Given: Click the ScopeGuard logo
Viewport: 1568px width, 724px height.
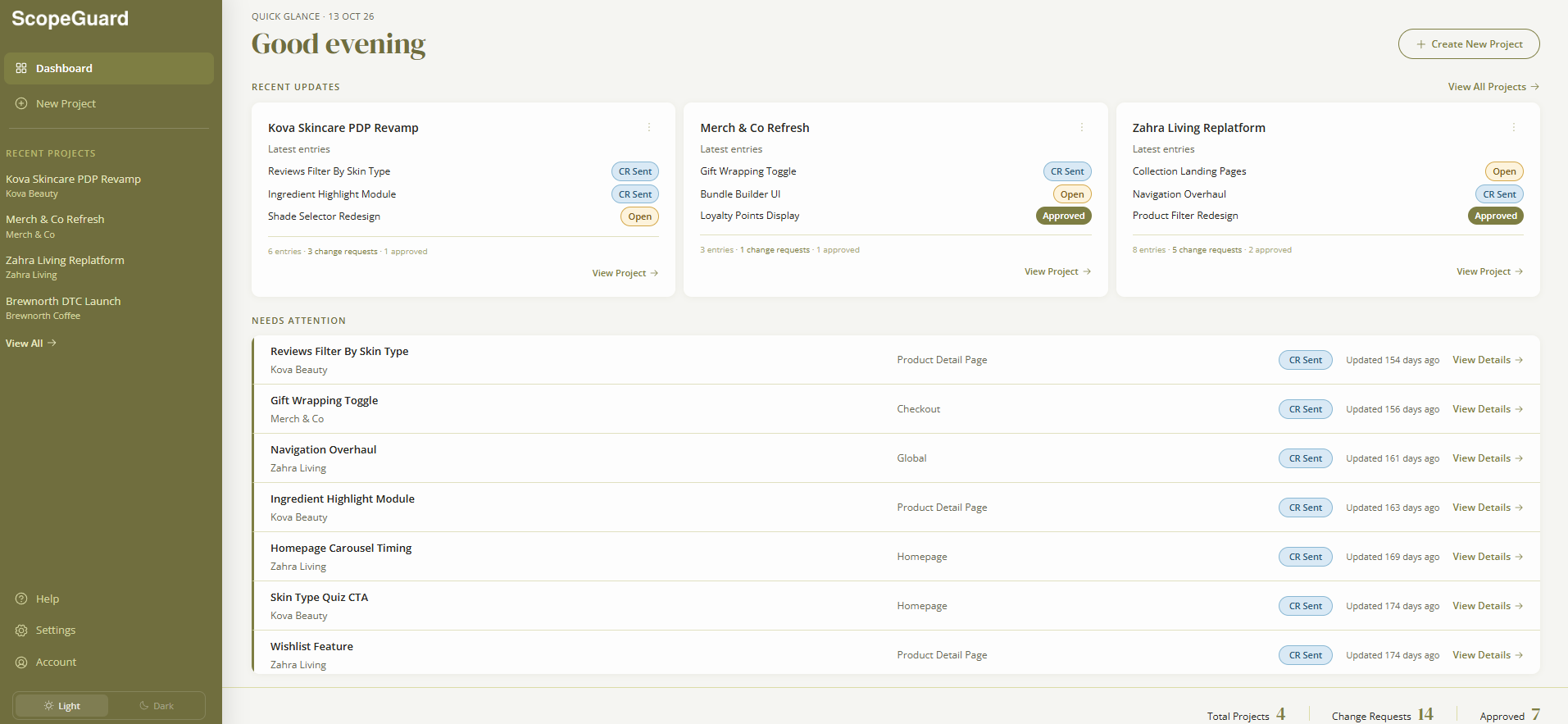Looking at the screenshot, I should click(70, 19).
